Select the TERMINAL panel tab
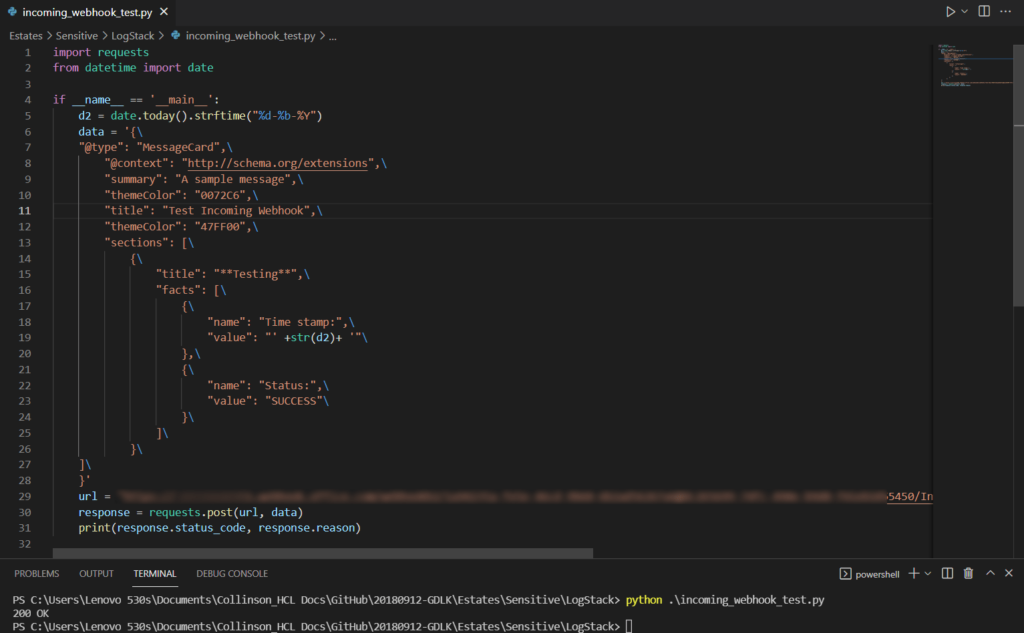1024x633 pixels. point(155,574)
